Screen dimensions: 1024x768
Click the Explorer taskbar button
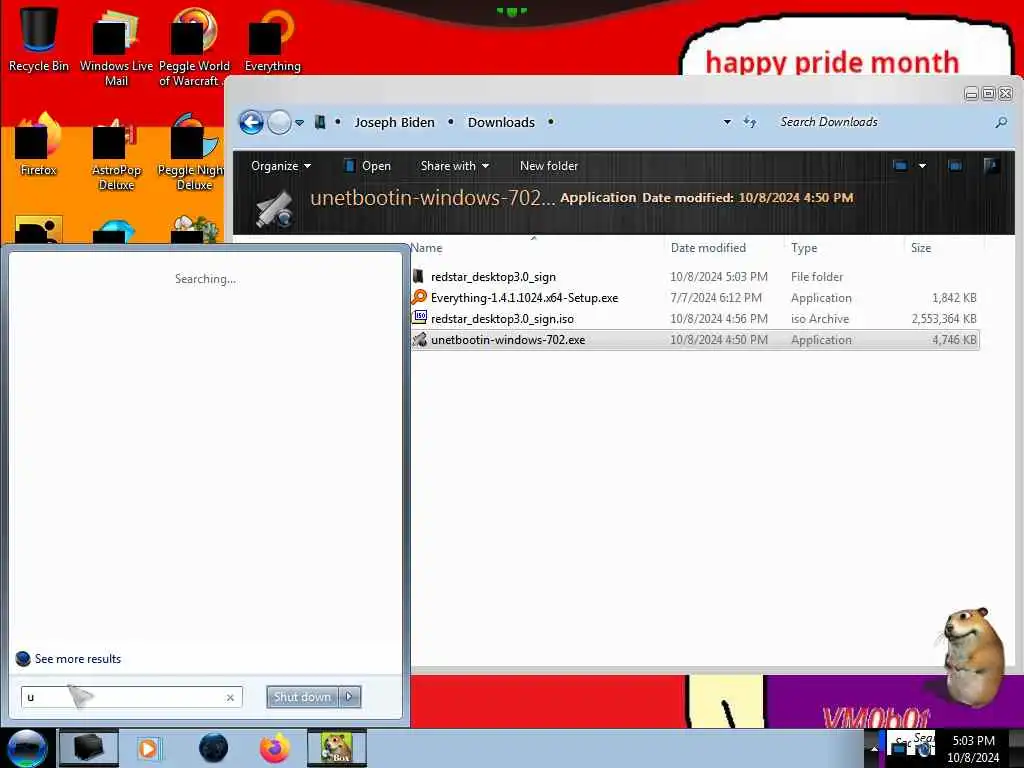click(88, 748)
